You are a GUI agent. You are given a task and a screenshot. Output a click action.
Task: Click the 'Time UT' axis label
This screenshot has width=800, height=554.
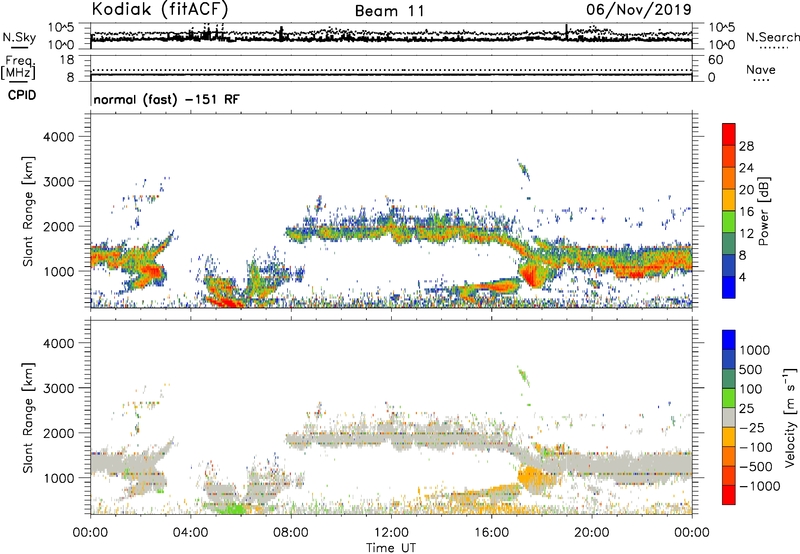391,548
